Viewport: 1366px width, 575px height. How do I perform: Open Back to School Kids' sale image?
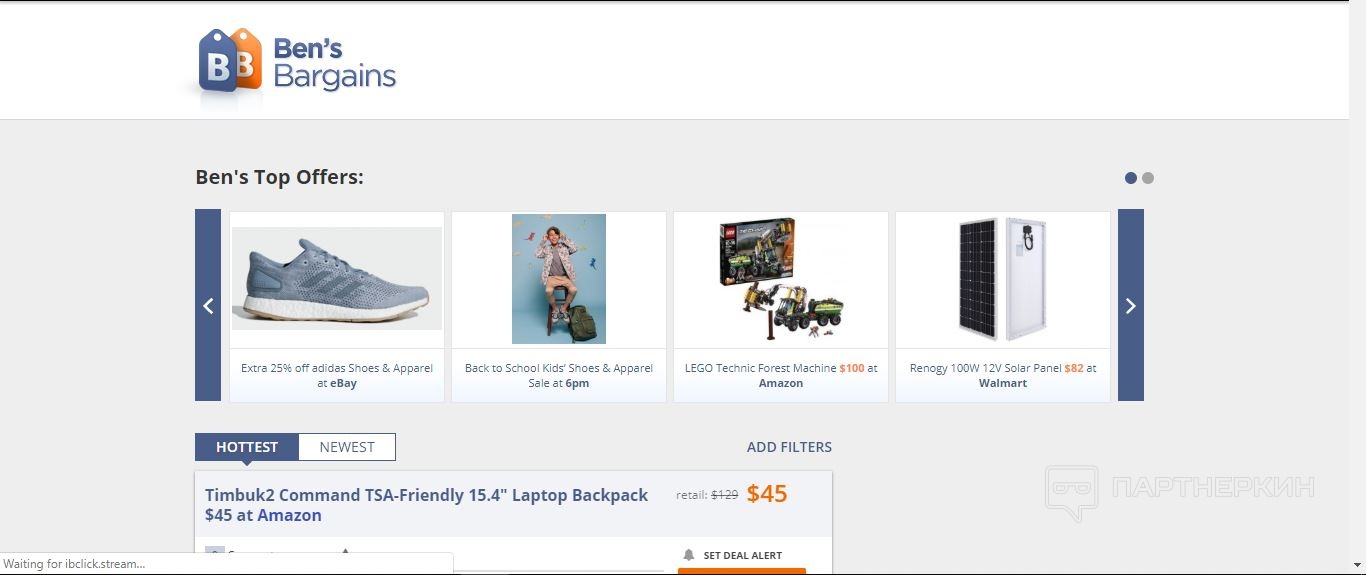click(x=559, y=279)
